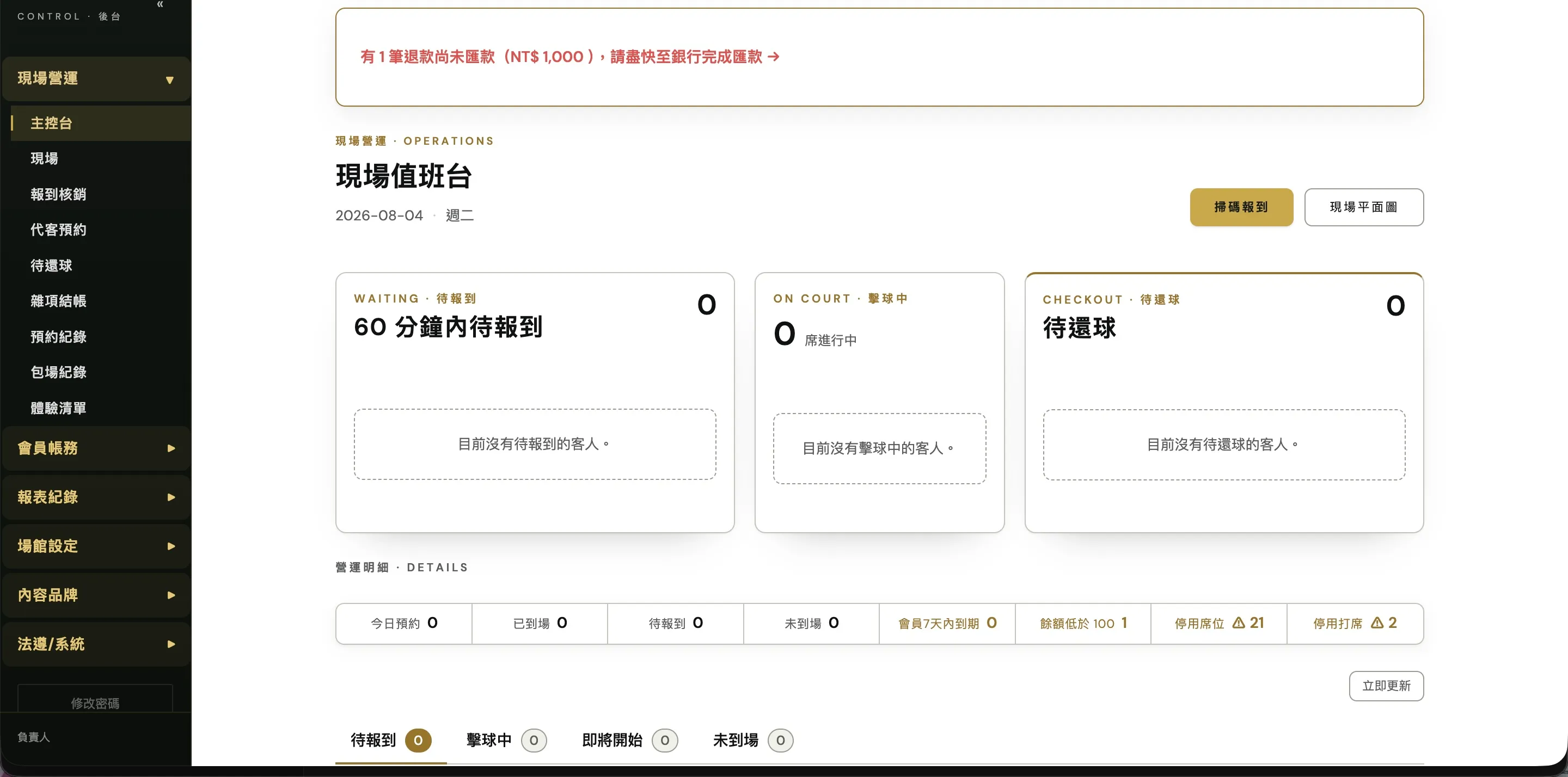Click 目前沒有待還球的客人 message
Screen dimensions: 1568x777
point(1223,445)
